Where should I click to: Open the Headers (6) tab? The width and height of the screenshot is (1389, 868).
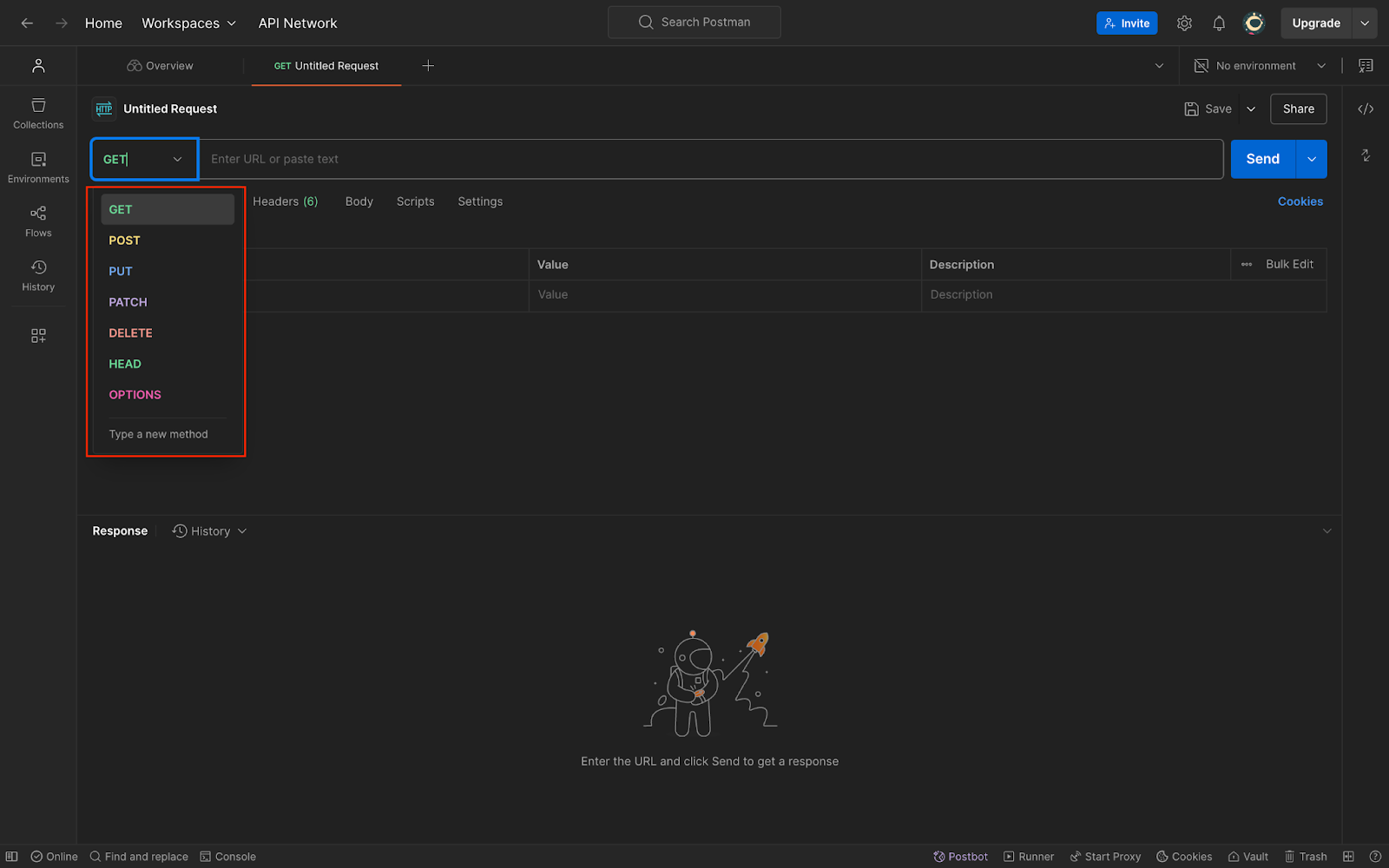tap(286, 201)
